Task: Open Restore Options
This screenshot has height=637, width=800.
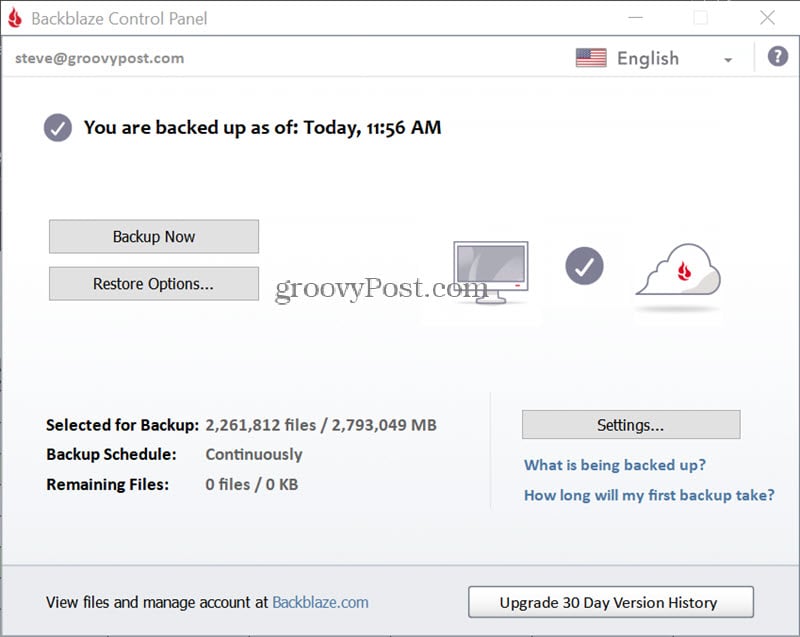Action: [x=154, y=284]
